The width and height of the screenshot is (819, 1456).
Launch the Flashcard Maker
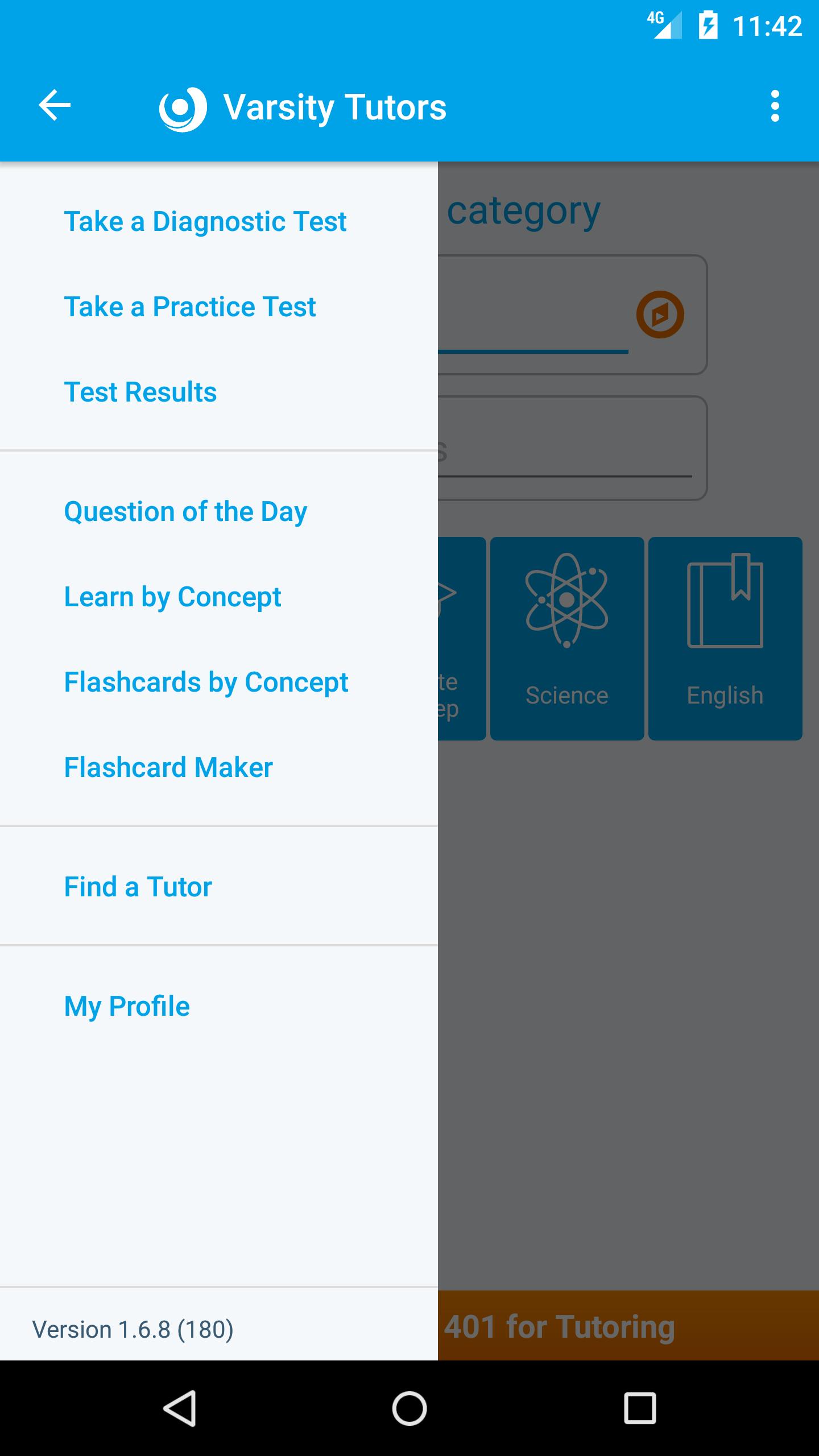click(168, 767)
